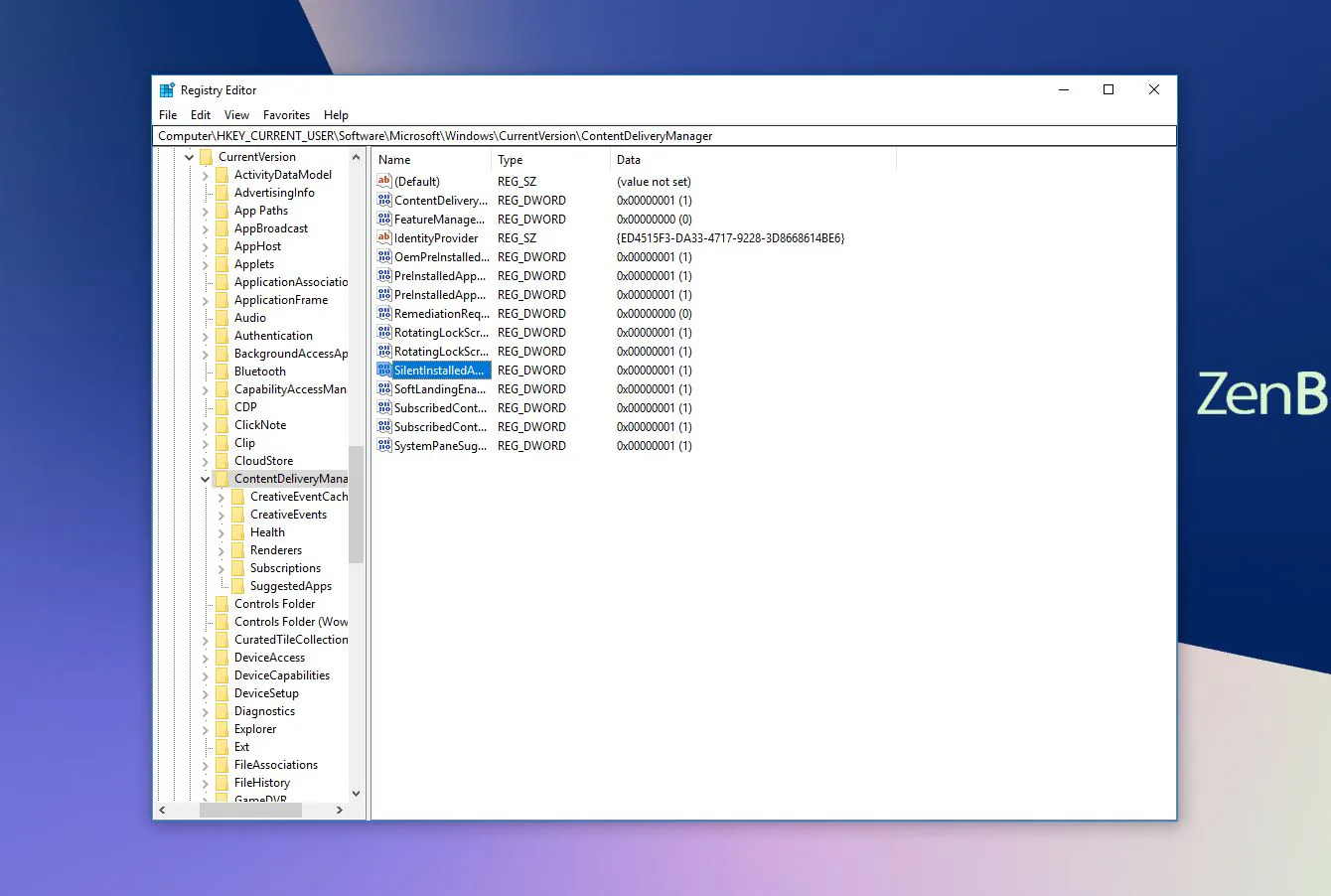The height and width of the screenshot is (896, 1331).
Task: Click the FeatureManage... DWORD value icon
Action: 384,219
